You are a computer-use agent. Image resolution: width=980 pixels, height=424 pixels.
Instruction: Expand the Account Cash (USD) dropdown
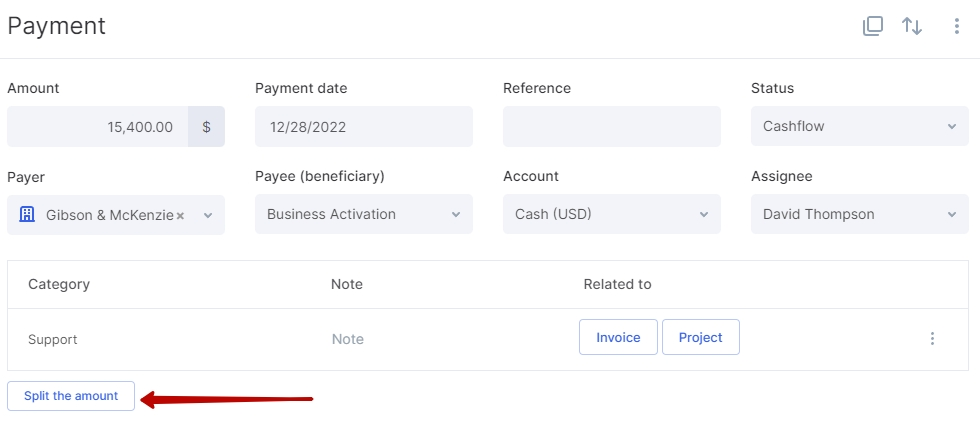611,215
